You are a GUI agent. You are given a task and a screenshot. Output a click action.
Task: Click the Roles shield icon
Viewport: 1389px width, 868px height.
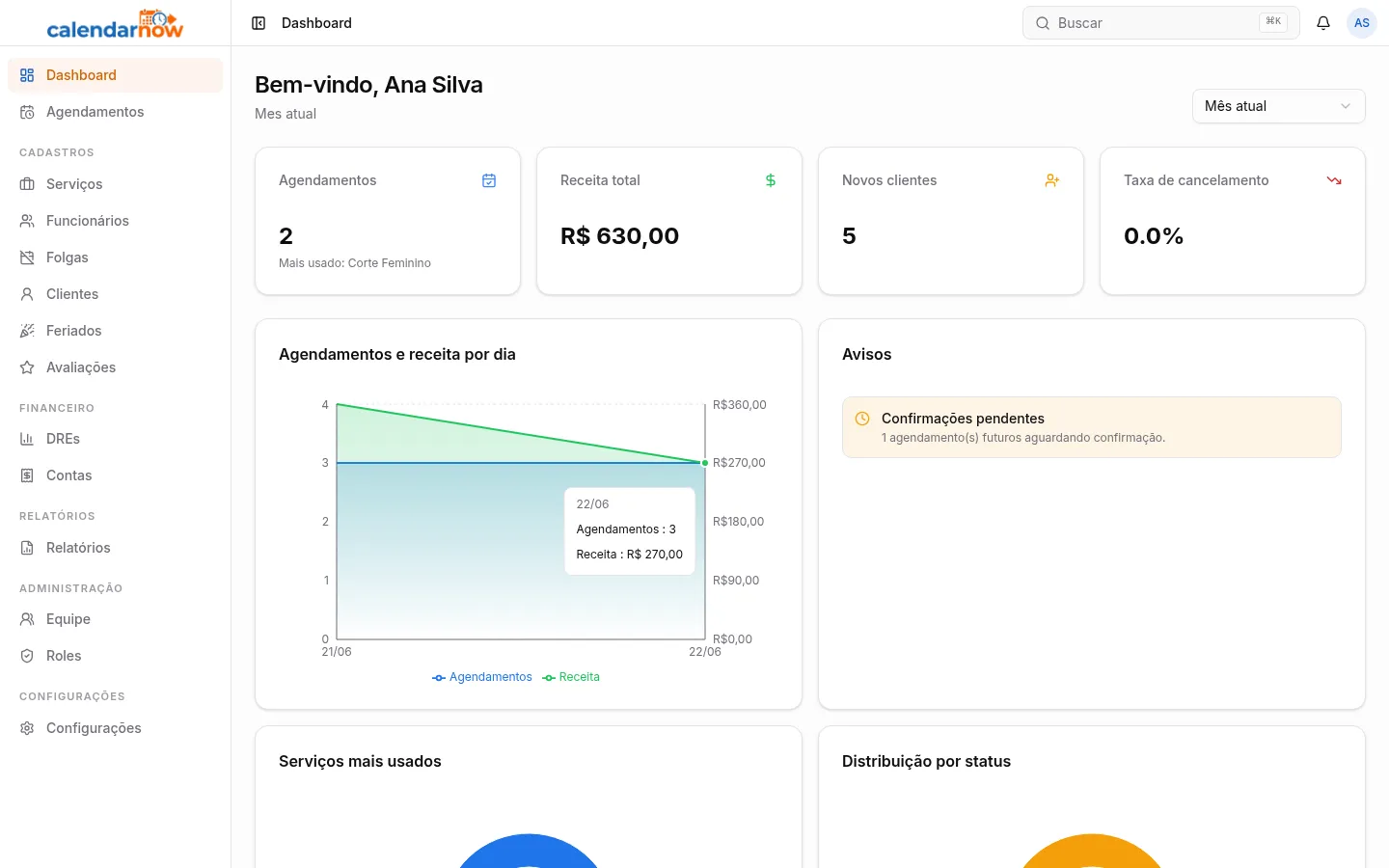[x=27, y=656]
